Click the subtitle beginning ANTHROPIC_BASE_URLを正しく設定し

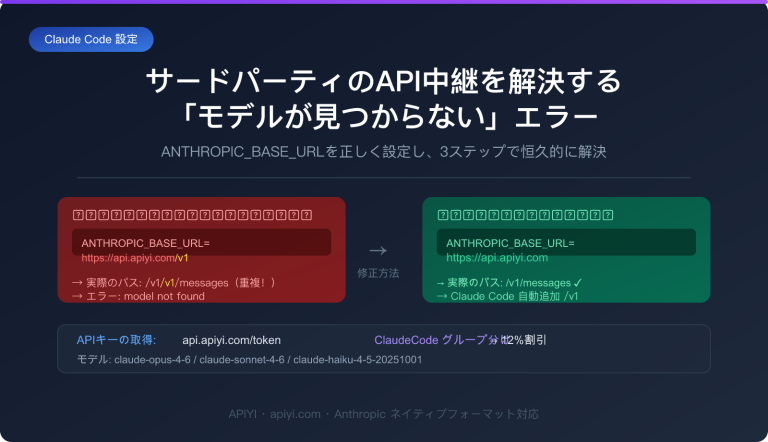pos(384,152)
